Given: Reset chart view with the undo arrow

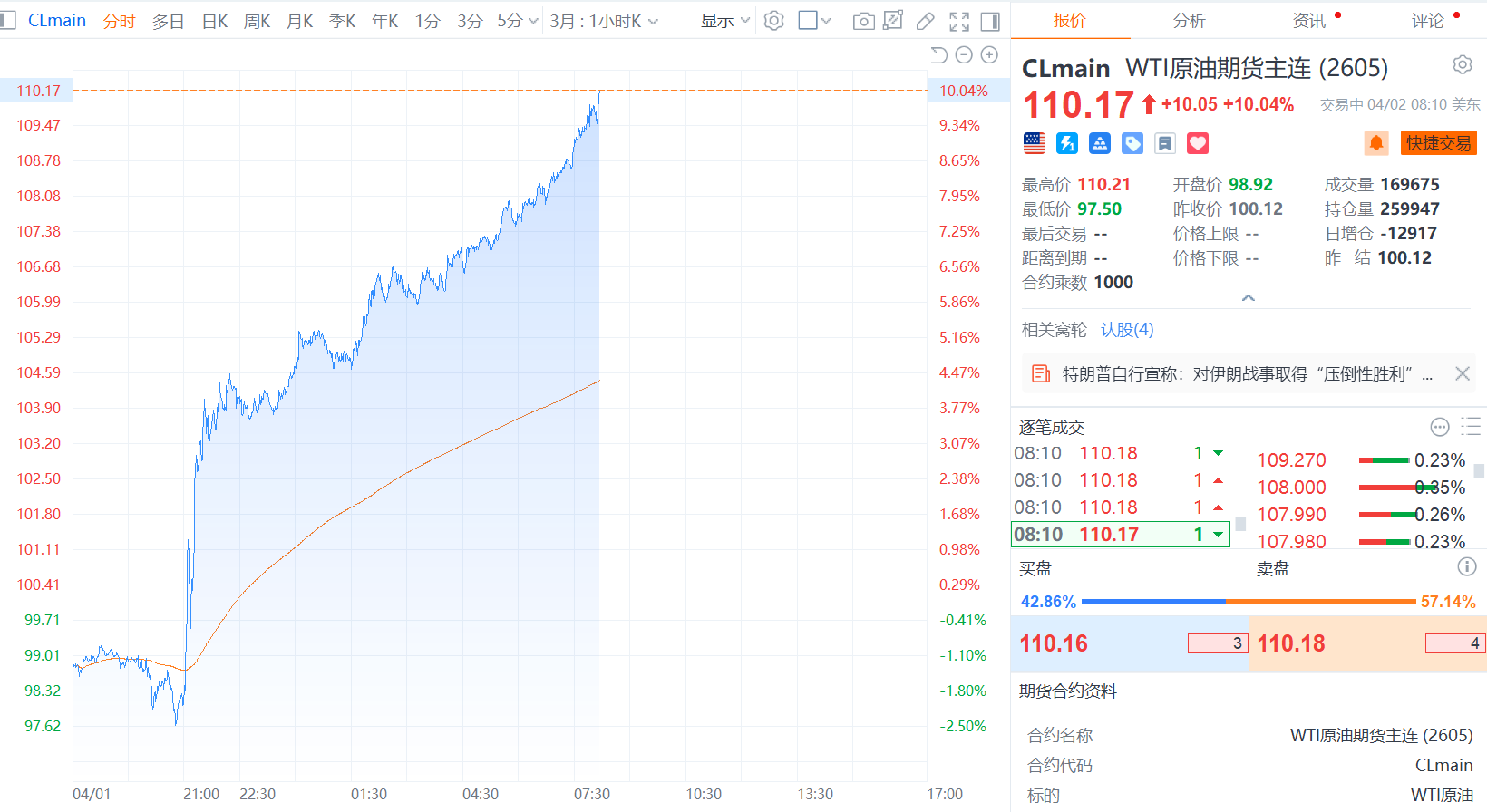Looking at the screenshot, I should pos(938,55).
